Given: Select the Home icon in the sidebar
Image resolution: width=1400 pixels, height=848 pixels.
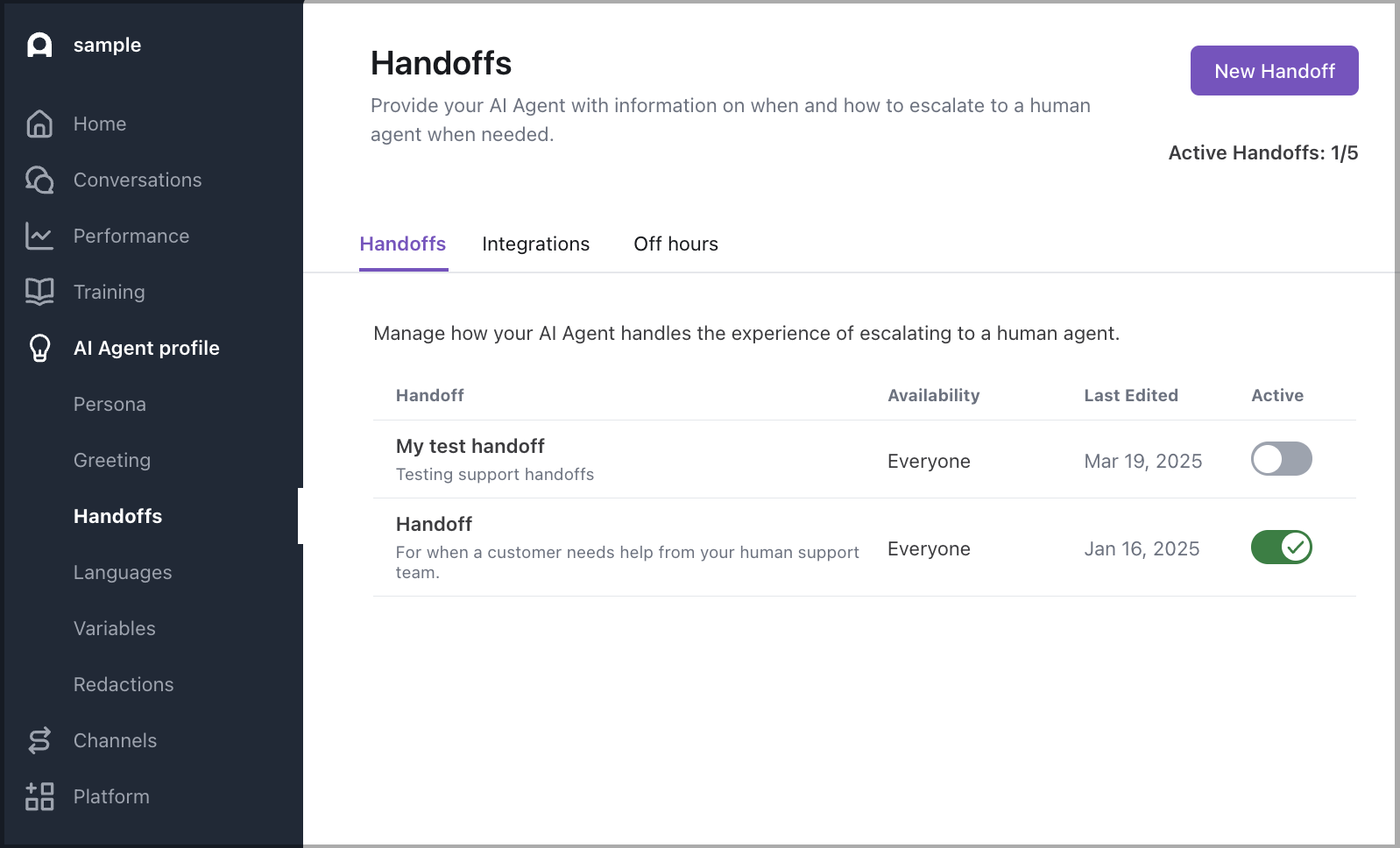Looking at the screenshot, I should click(39, 124).
